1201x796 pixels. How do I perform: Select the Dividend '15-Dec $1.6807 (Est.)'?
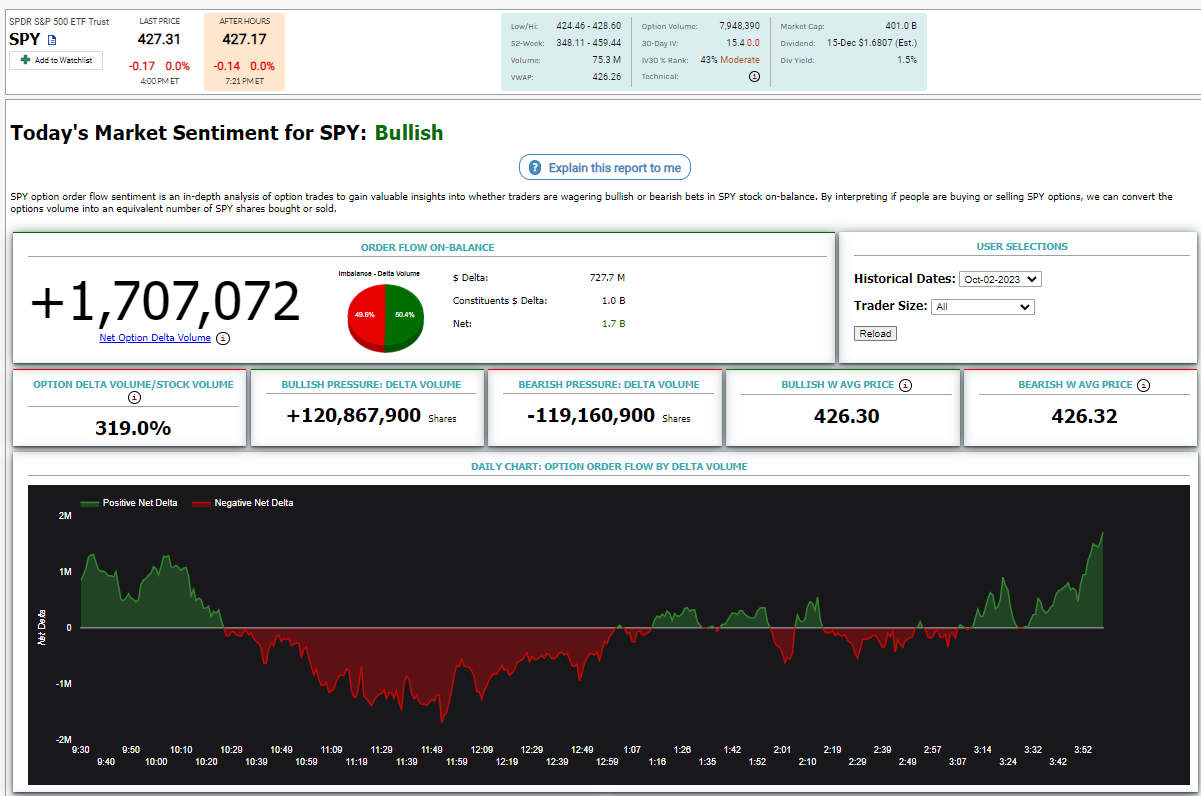[872, 43]
